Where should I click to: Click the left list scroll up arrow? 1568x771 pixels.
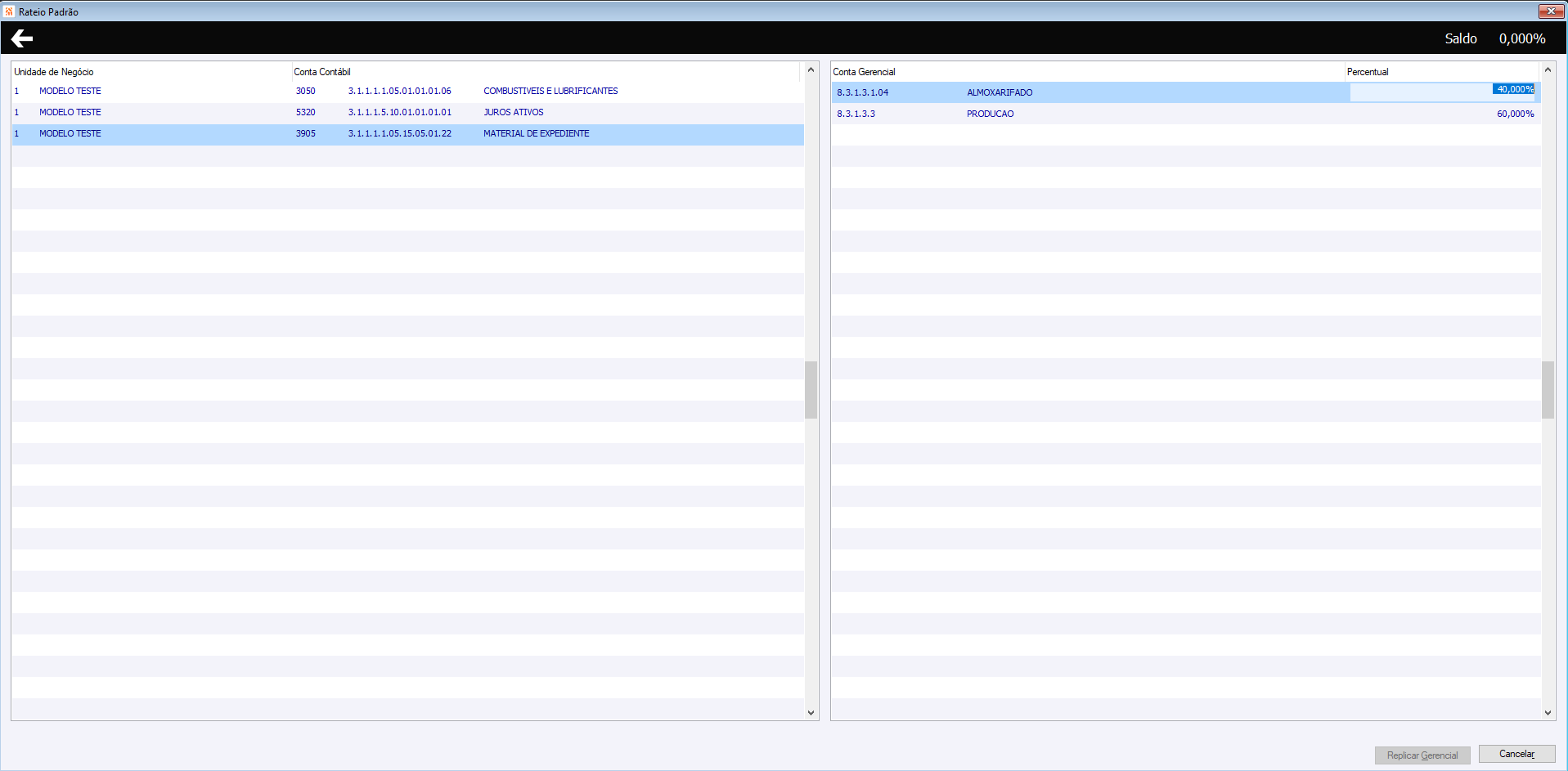tap(811, 69)
